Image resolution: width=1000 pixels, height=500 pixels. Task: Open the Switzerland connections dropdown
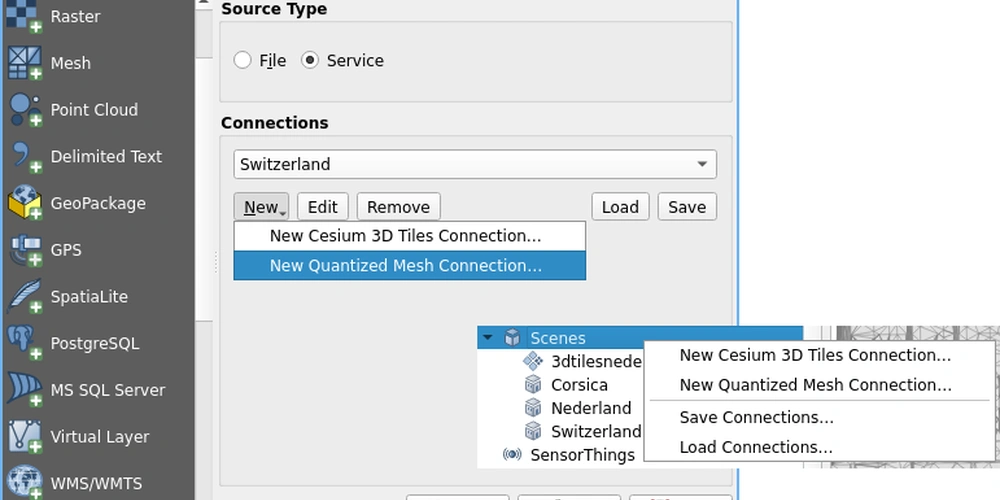476,164
